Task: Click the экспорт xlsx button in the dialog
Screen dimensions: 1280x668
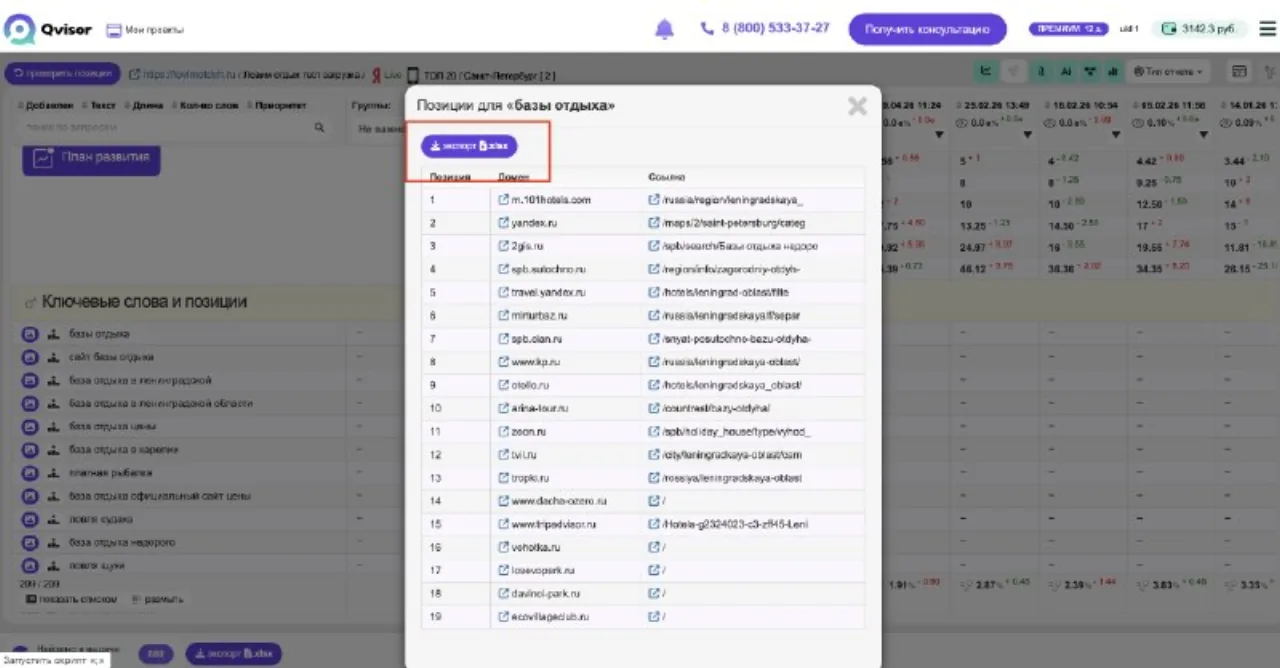Action: 469,146
